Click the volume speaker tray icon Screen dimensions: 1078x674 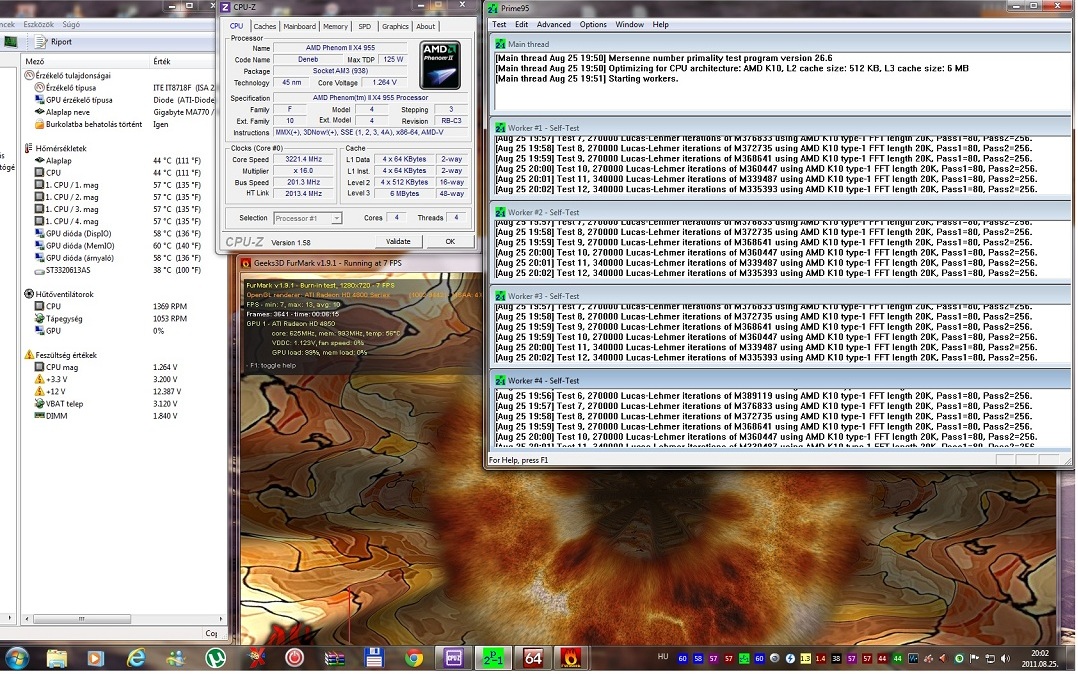(x=1005, y=658)
